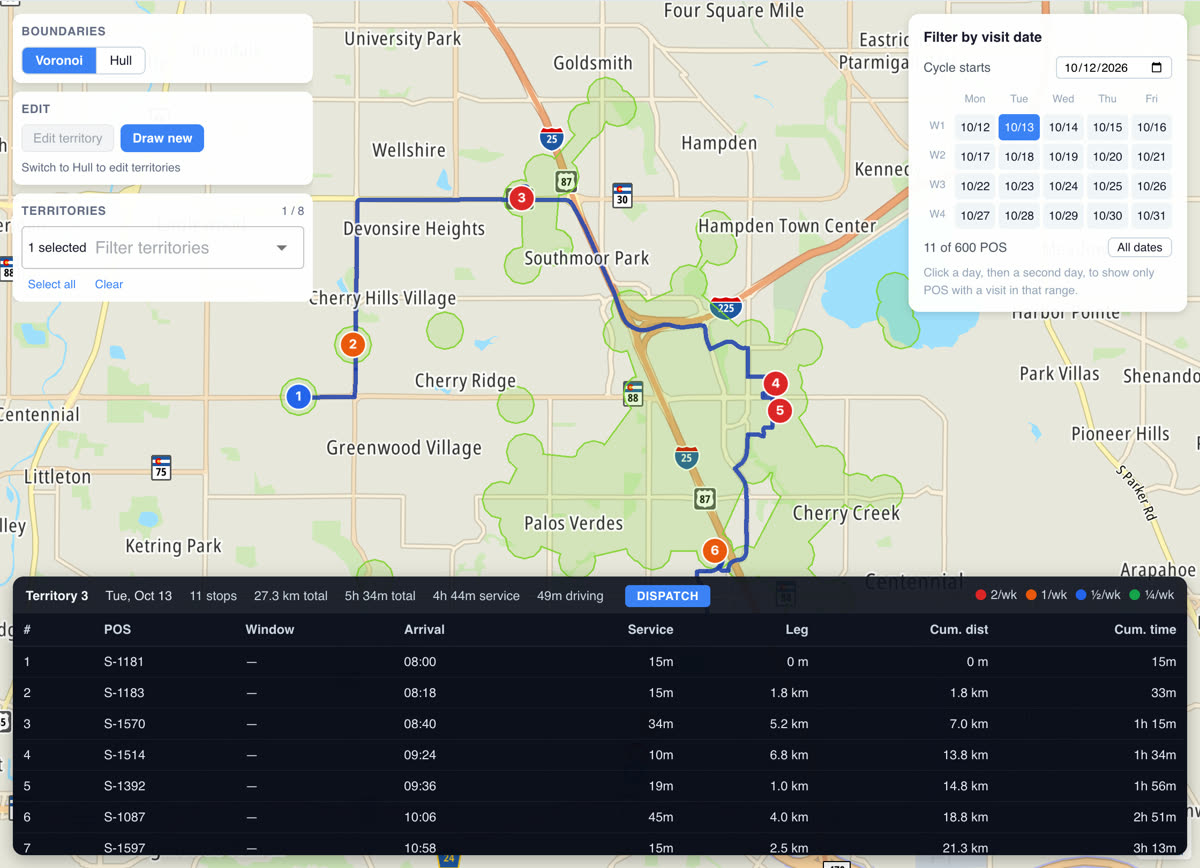Select stop row S-1514
This screenshot has height=868, width=1200.
pos(600,755)
